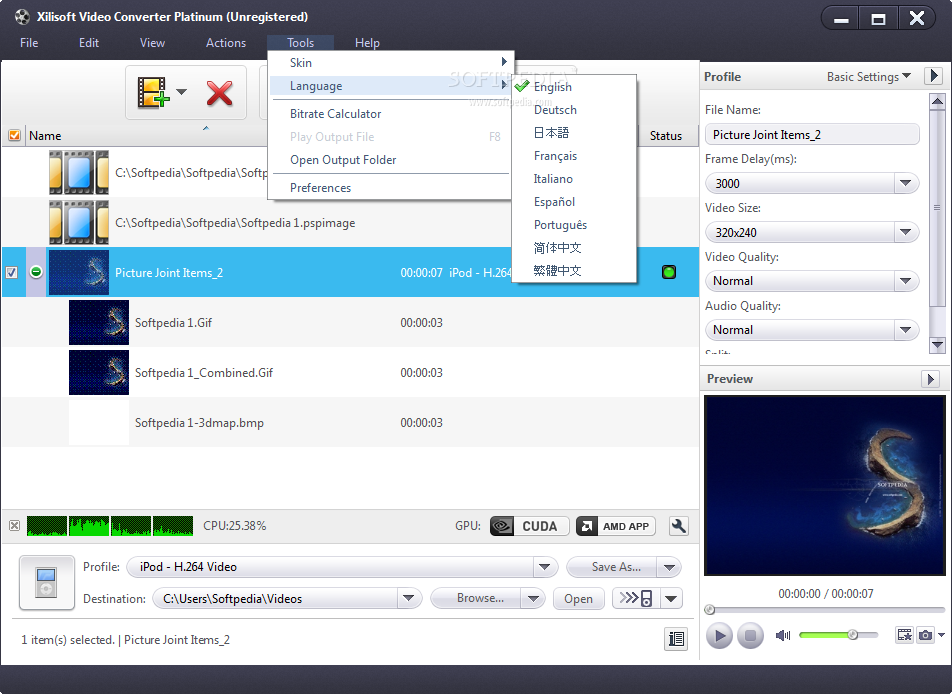This screenshot has height=694, width=952.
Task: Click the CUDA GPU acceleration button
Action: (529, 526)
